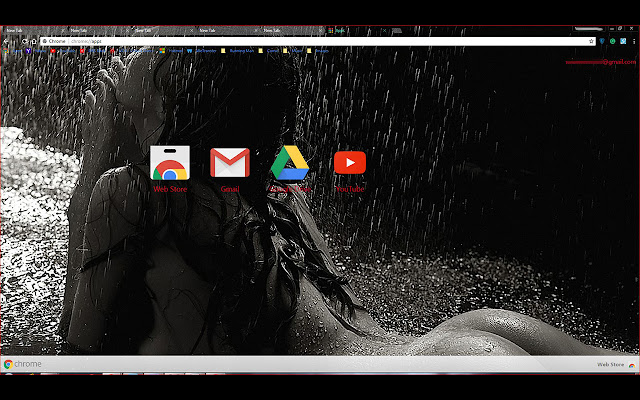Go to the home page button
640x400 pixels.
tap(33, 41)
